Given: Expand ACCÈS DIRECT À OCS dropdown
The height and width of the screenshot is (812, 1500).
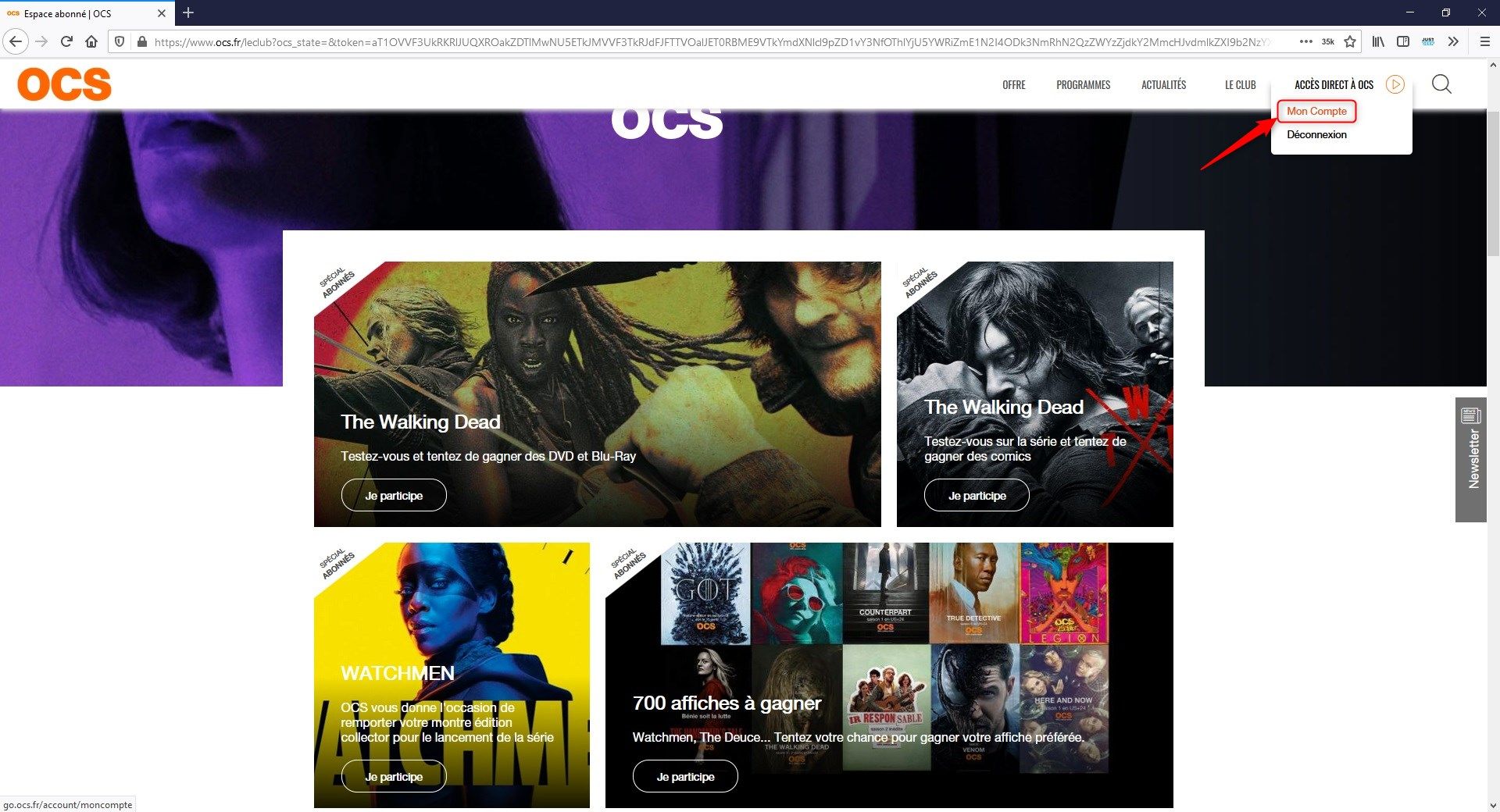Looking at the screenshot, I should click(x=1334, y=84).
